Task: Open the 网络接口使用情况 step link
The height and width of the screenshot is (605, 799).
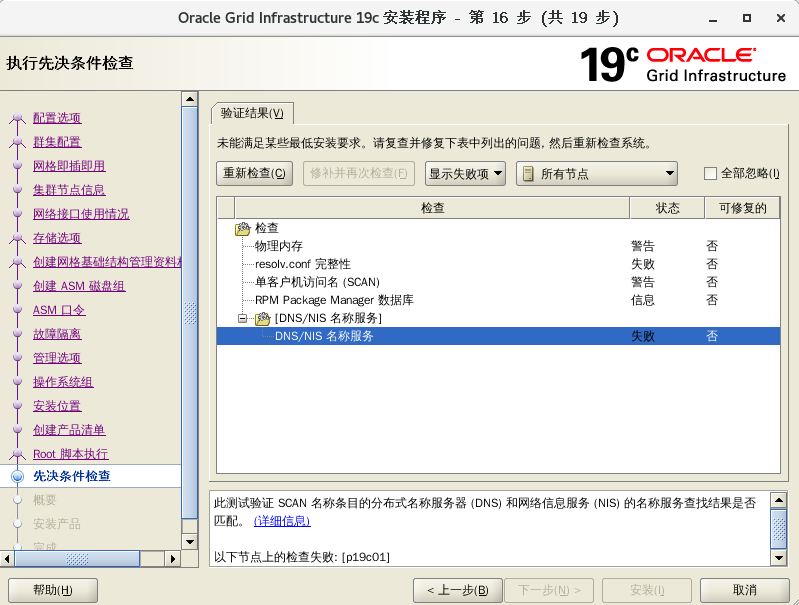Action: pos(81,214)
